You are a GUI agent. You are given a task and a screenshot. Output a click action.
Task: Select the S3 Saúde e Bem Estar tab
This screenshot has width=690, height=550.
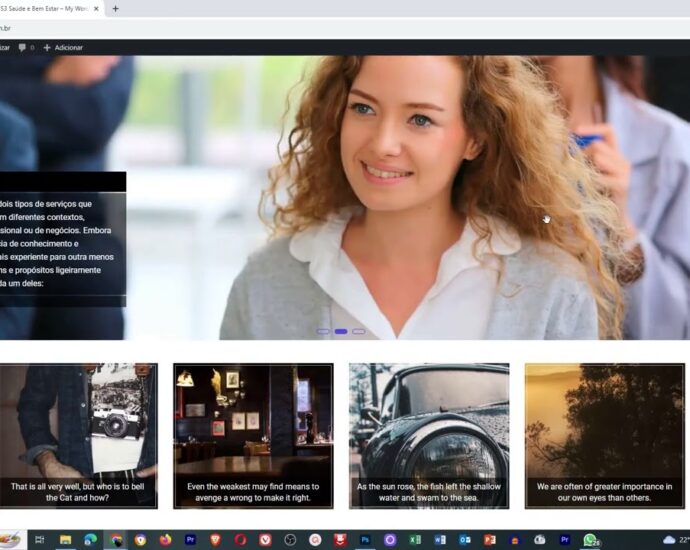pyautogui.click(x=48, y=8)
